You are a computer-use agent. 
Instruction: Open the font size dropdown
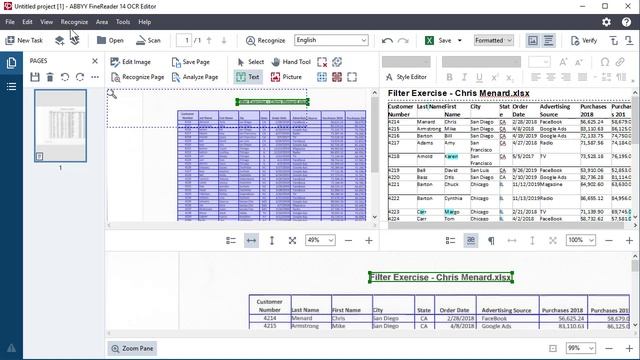[539, 62]
